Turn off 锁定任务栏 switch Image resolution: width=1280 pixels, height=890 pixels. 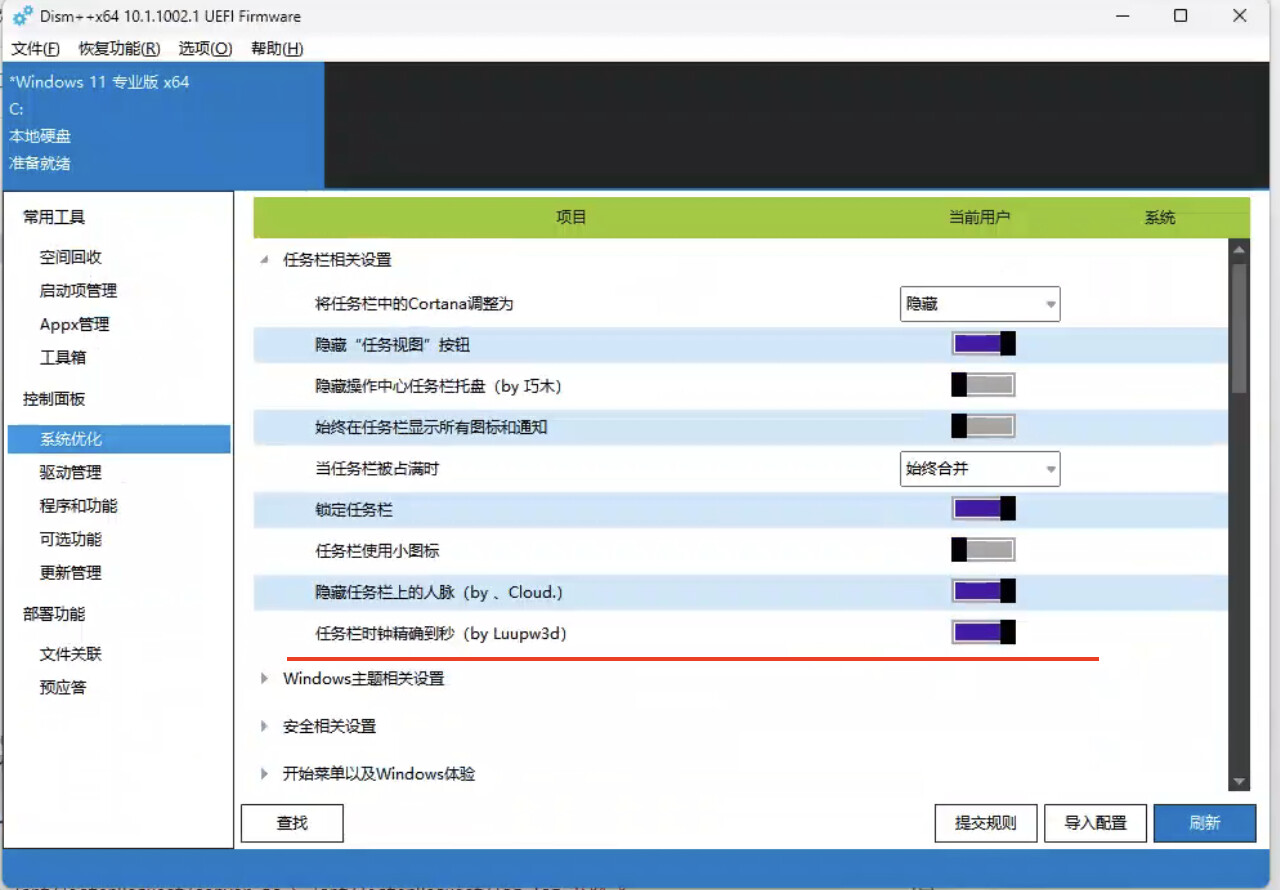983,509
